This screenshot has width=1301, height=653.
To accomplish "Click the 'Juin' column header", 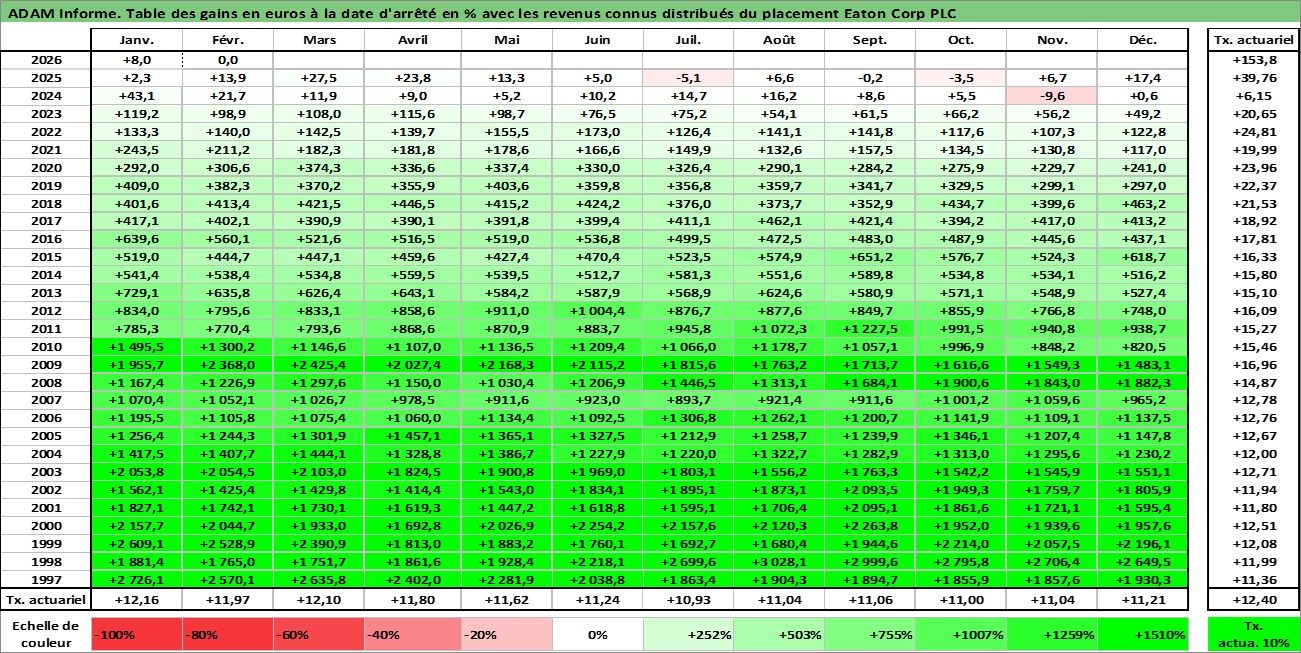I will point(597,40).
